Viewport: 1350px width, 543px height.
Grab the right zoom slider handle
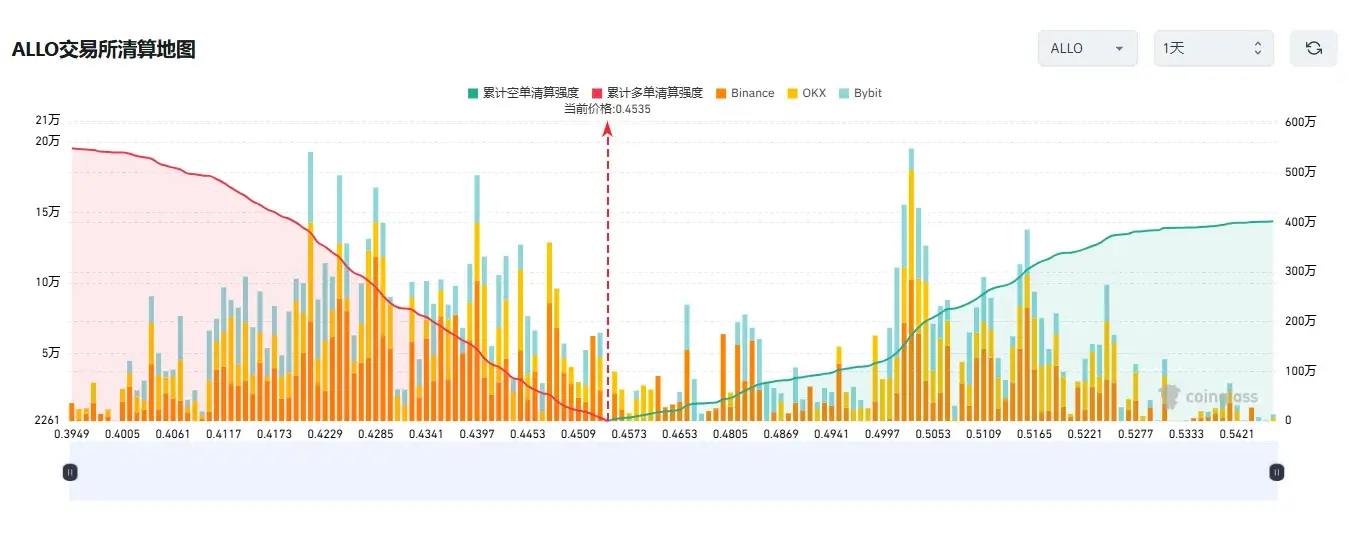(x=1276, y=471)
